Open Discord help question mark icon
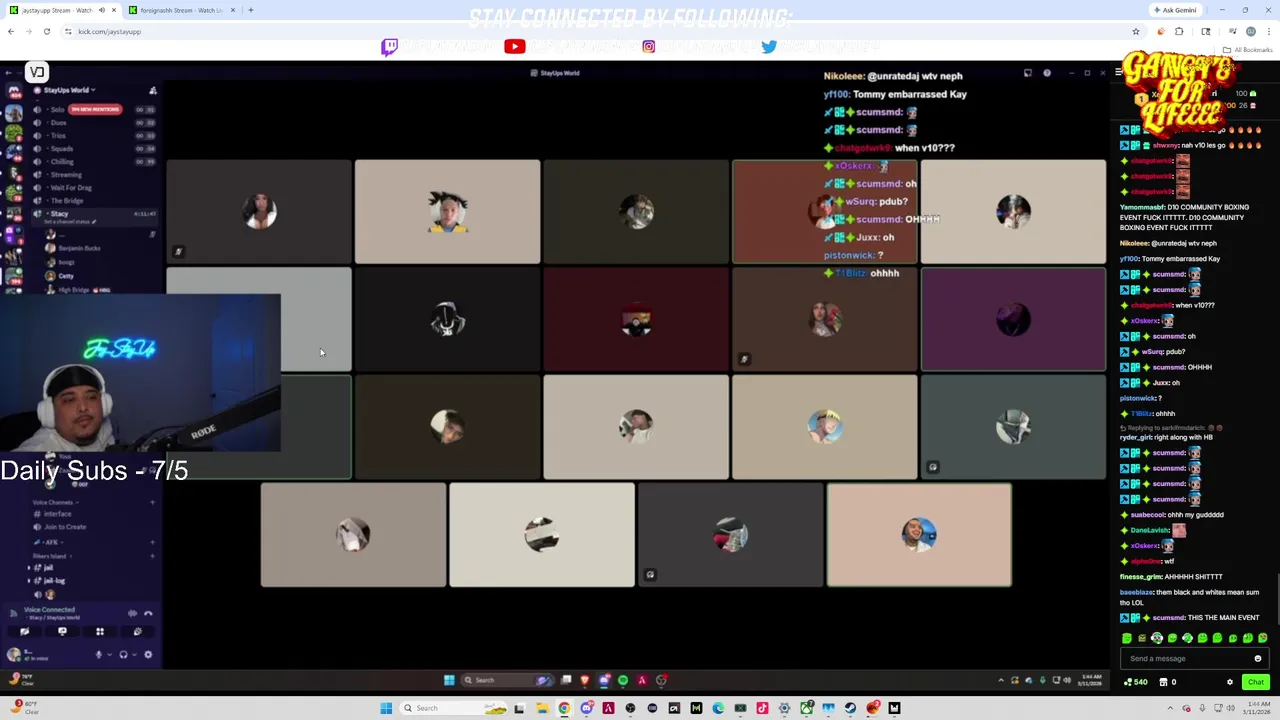The width and height of the screenshot is (1280, 720). [x=1047, y=73]
